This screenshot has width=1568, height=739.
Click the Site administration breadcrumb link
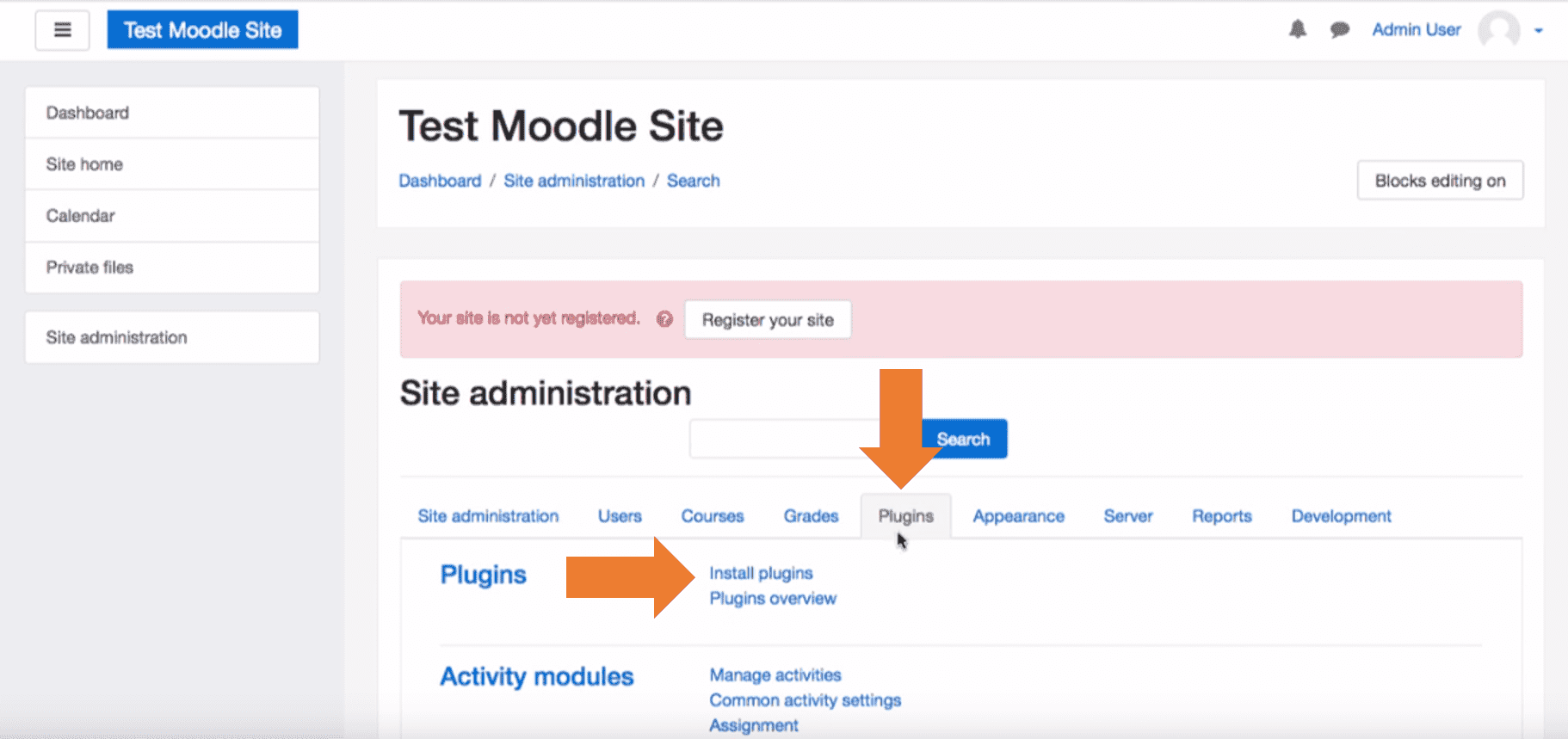coord(574,181)
